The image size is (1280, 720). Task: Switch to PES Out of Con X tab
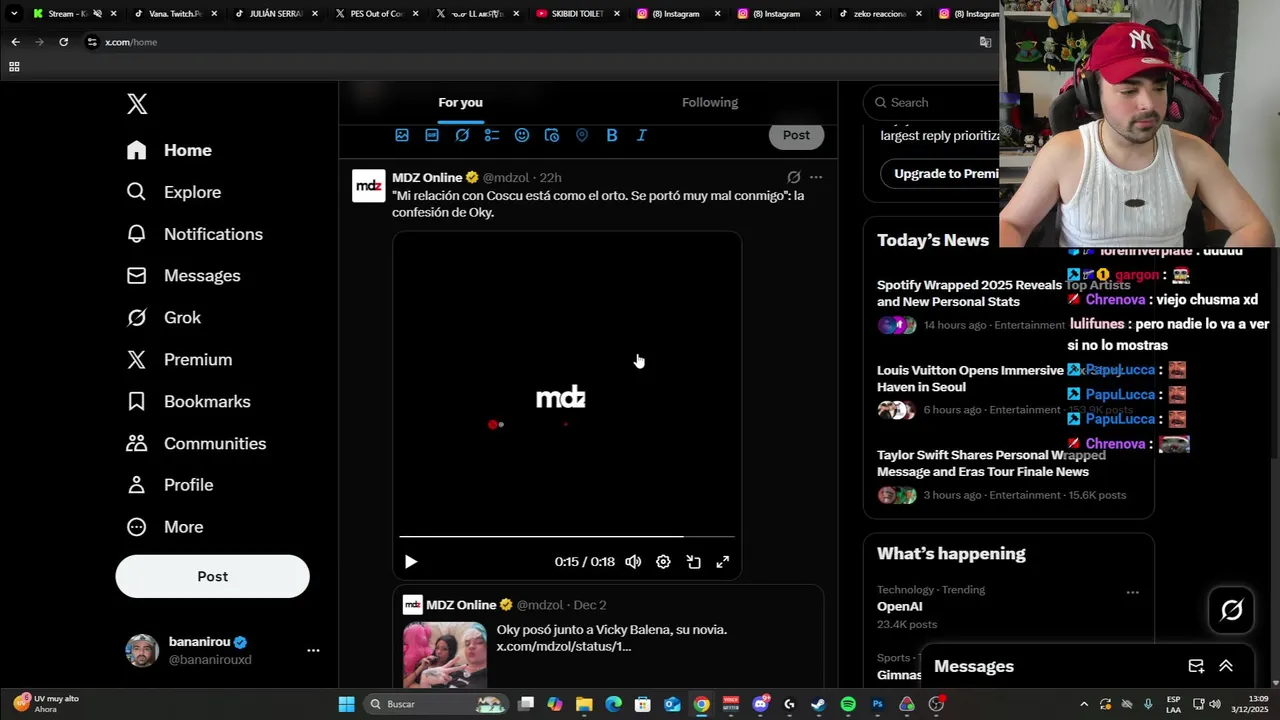[x=374, y=14]
